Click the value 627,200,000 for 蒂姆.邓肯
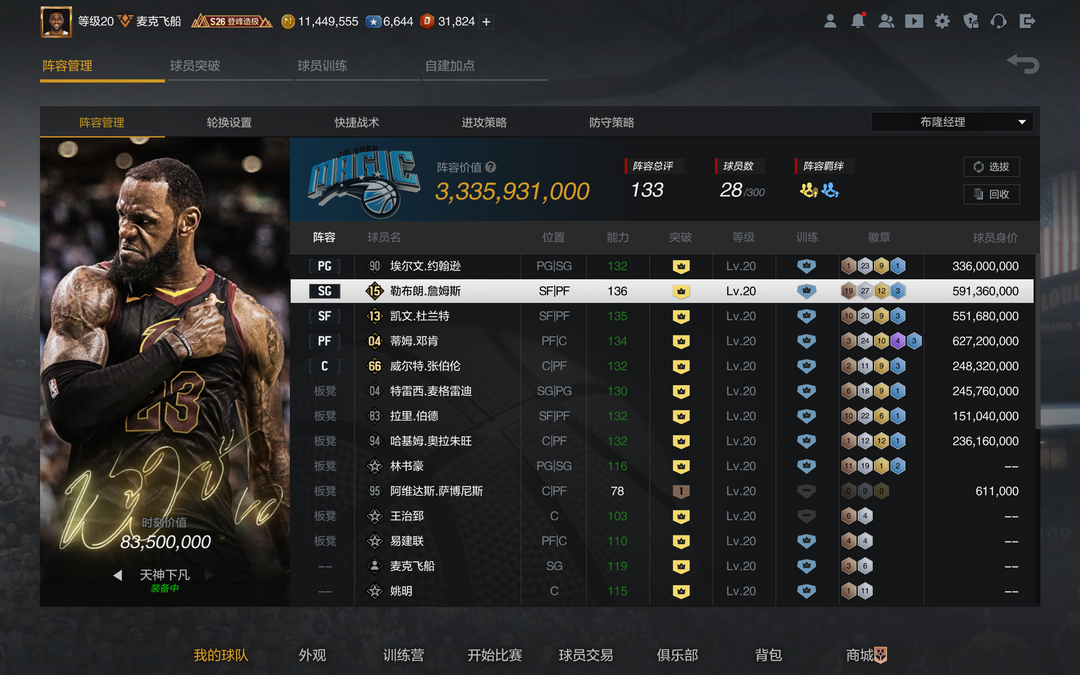Viewport: 1080px width, 675px height. click(x=985, y=341)
